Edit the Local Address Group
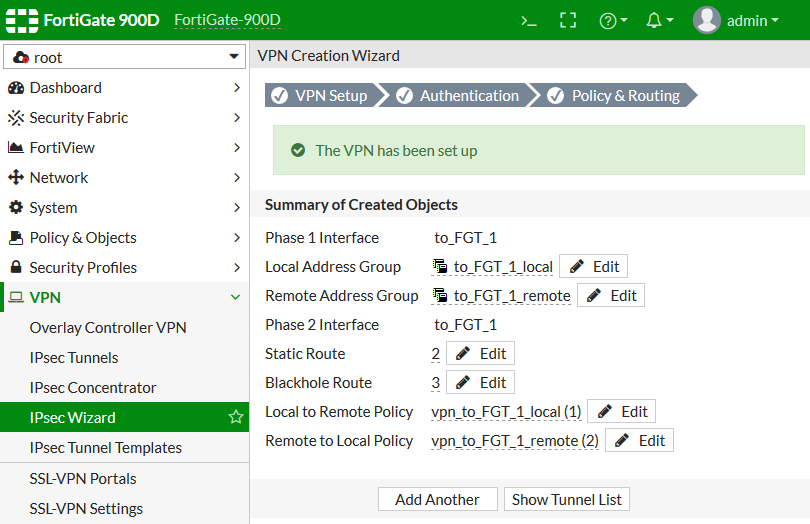The height and width of the screenshot is (524, 810). point(593,267)
